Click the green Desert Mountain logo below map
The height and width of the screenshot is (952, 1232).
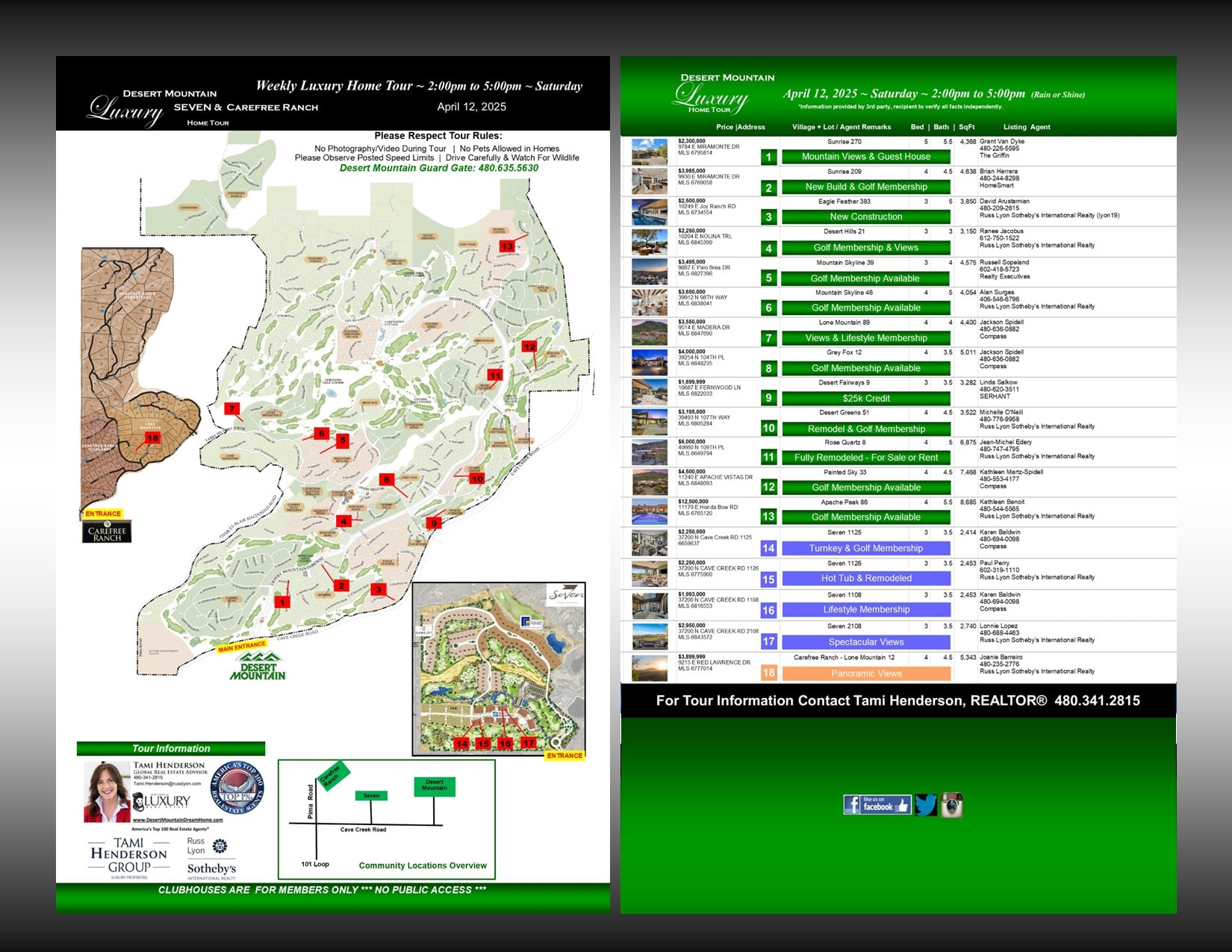pyautogui.click(x=258, y=666)
